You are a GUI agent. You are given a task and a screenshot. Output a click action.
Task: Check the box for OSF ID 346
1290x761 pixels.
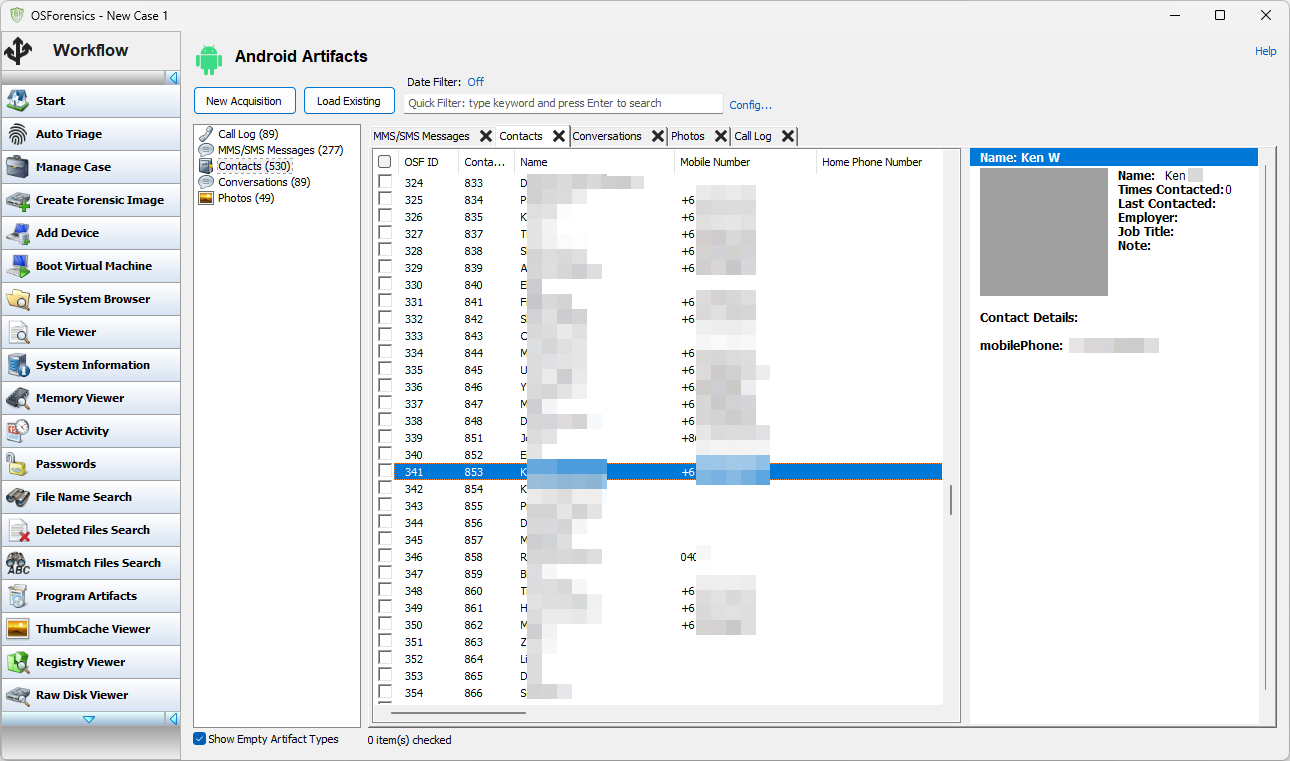coord(385,556)
